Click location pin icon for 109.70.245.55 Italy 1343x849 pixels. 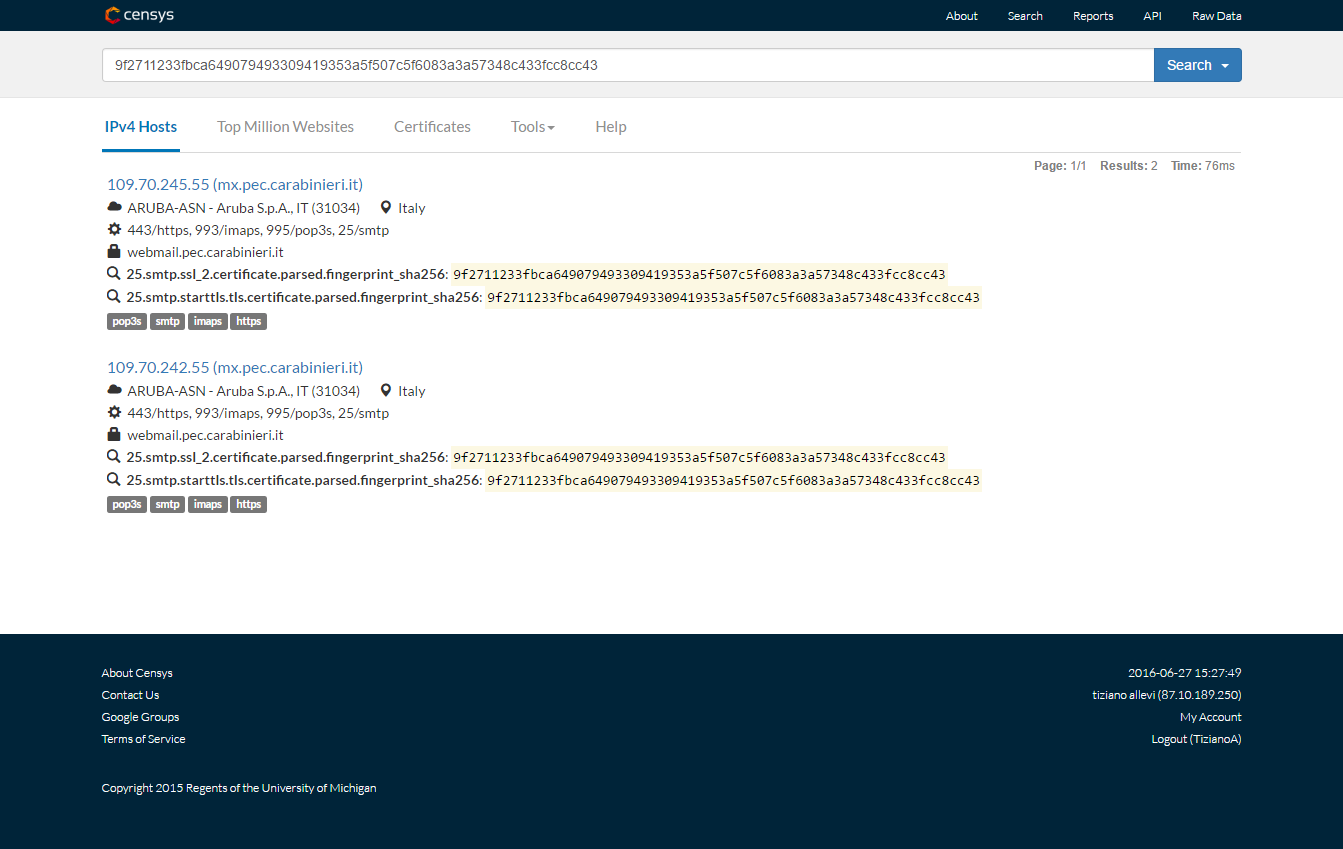[386, 208]
